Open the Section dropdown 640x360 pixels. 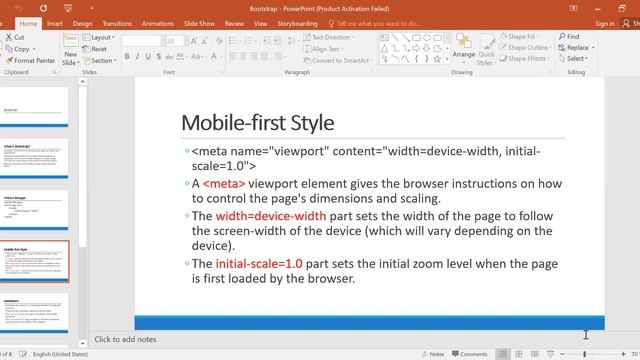(100, 60)
